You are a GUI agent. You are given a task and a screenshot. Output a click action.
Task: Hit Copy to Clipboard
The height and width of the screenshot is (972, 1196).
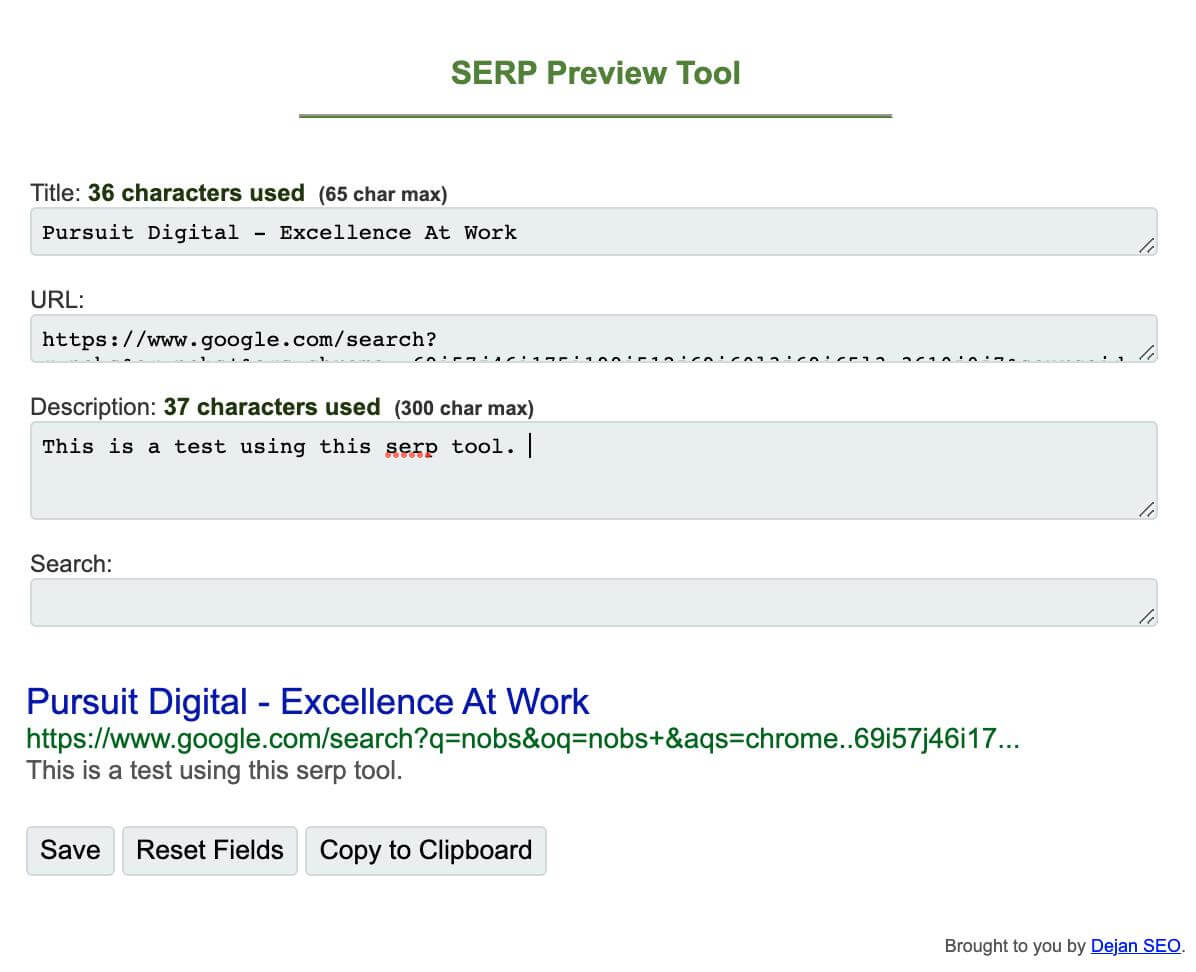click(x=426, y=851)
